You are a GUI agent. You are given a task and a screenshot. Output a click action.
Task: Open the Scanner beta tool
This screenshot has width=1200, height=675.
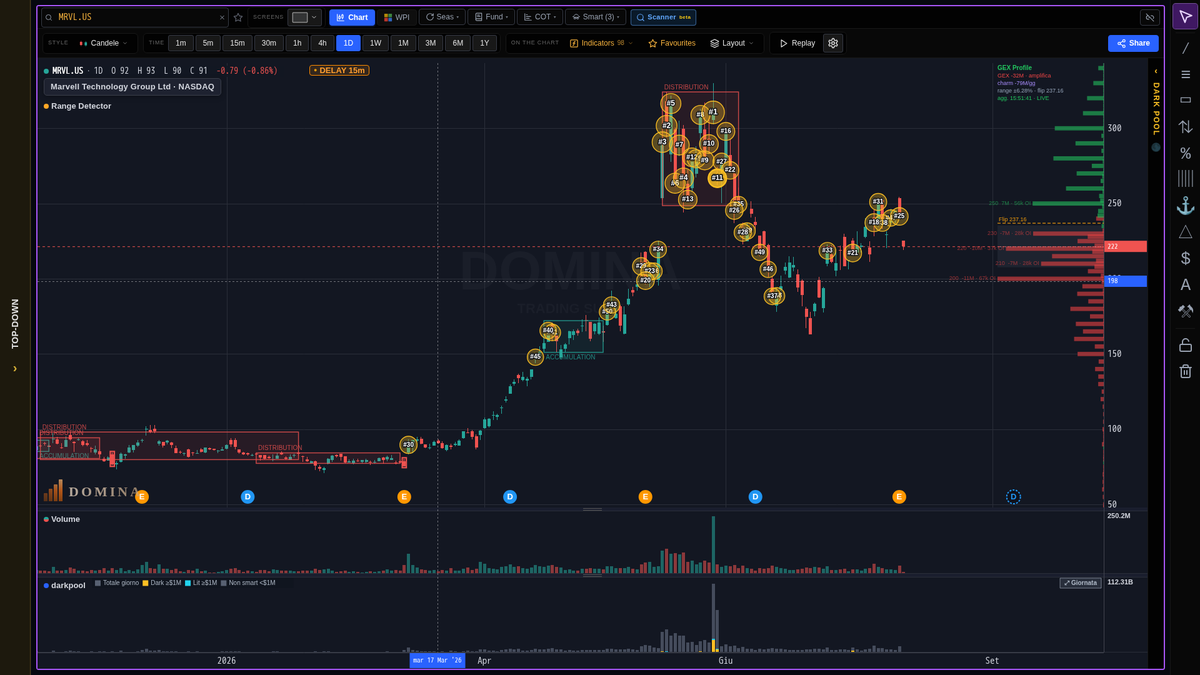coord(663,17)
